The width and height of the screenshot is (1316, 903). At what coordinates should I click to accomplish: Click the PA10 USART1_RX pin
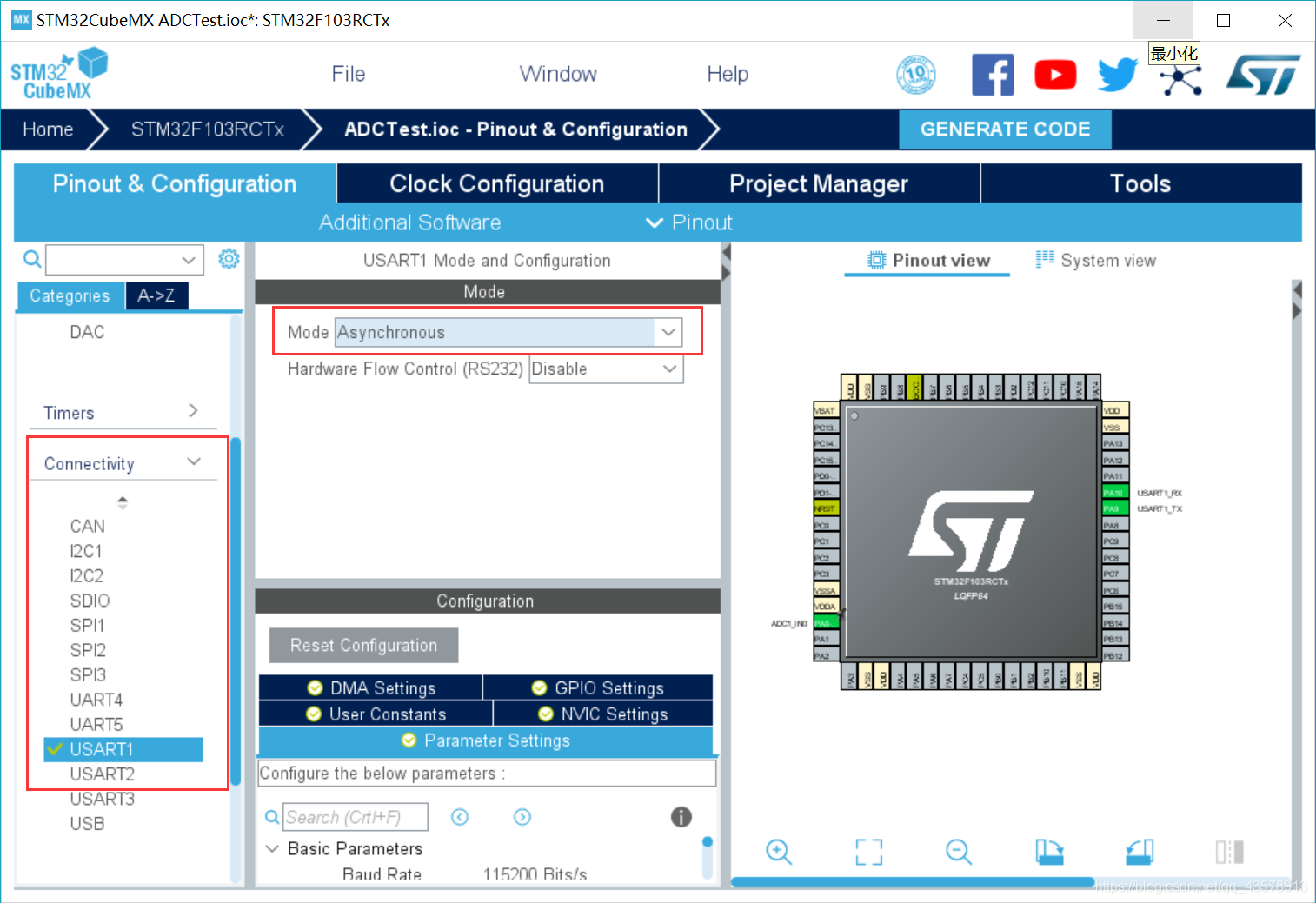tap(1115, 493)
